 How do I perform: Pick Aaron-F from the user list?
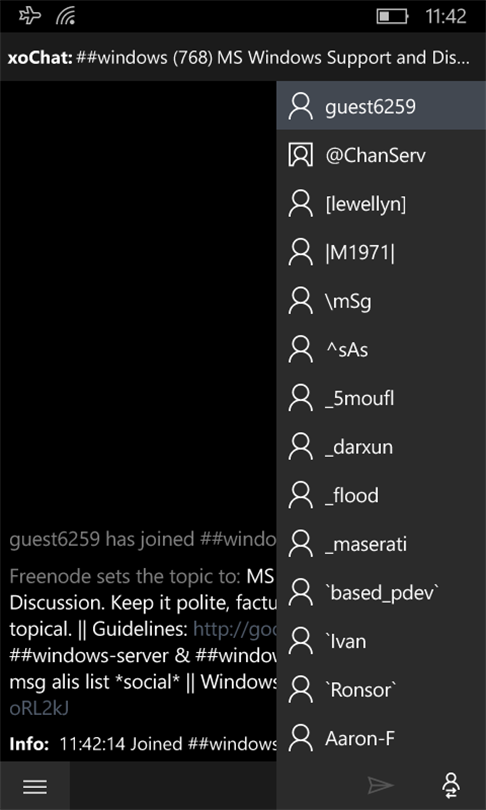381,739
